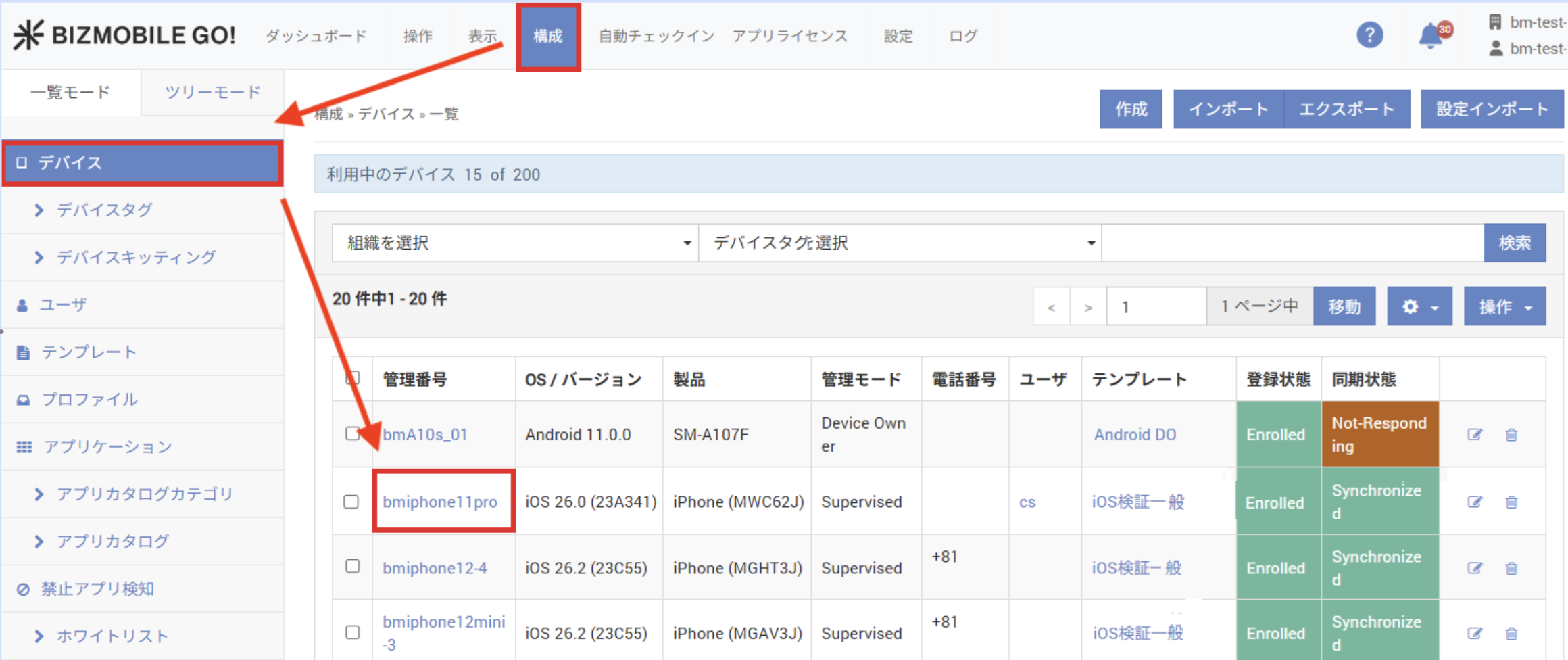Tick the checkbox for bmiphone11pro
Image resolution: width=1568 pixels, height=660 pixels.
(351, 502)
